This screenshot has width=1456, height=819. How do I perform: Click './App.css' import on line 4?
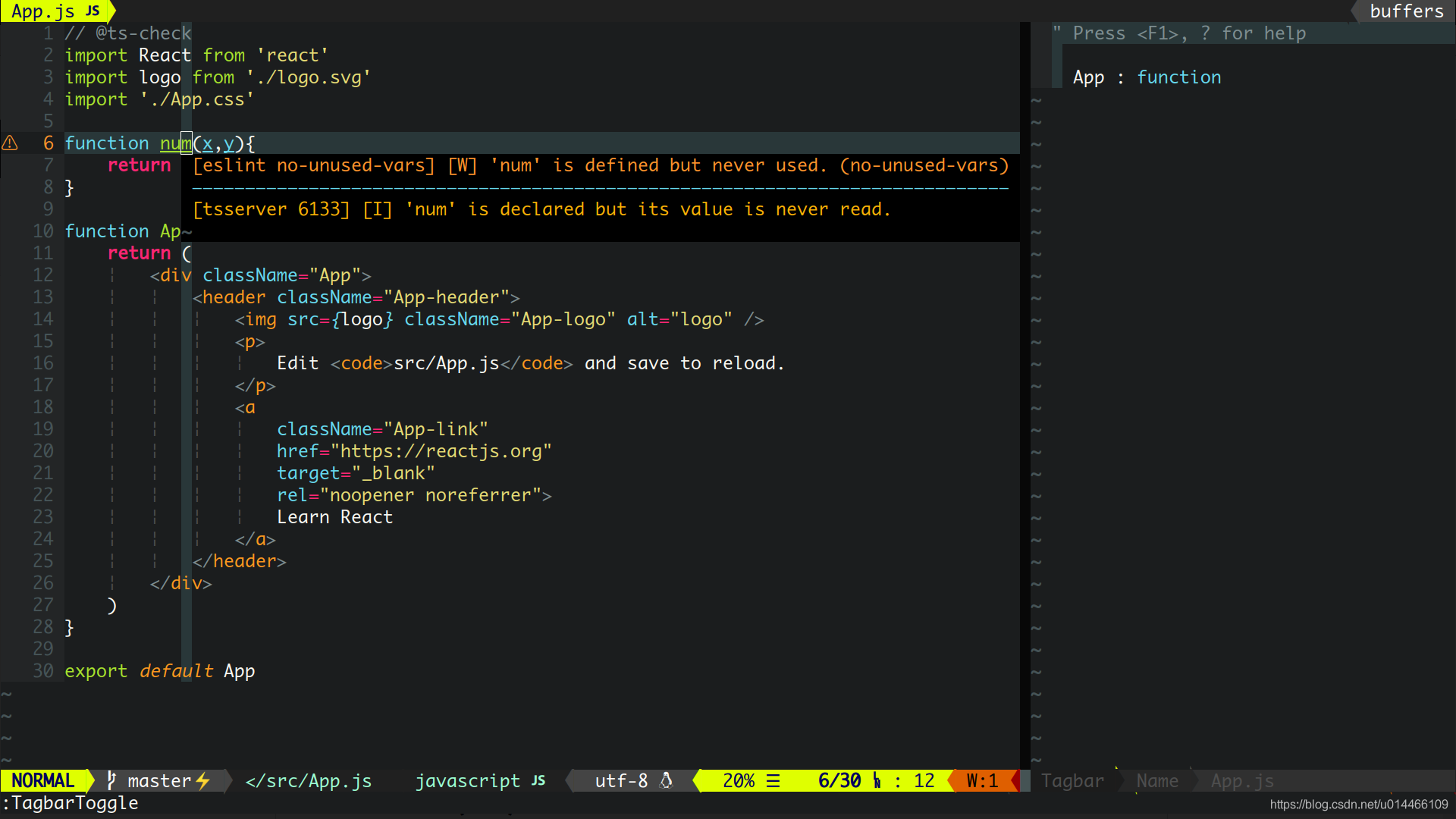(197, 99)
